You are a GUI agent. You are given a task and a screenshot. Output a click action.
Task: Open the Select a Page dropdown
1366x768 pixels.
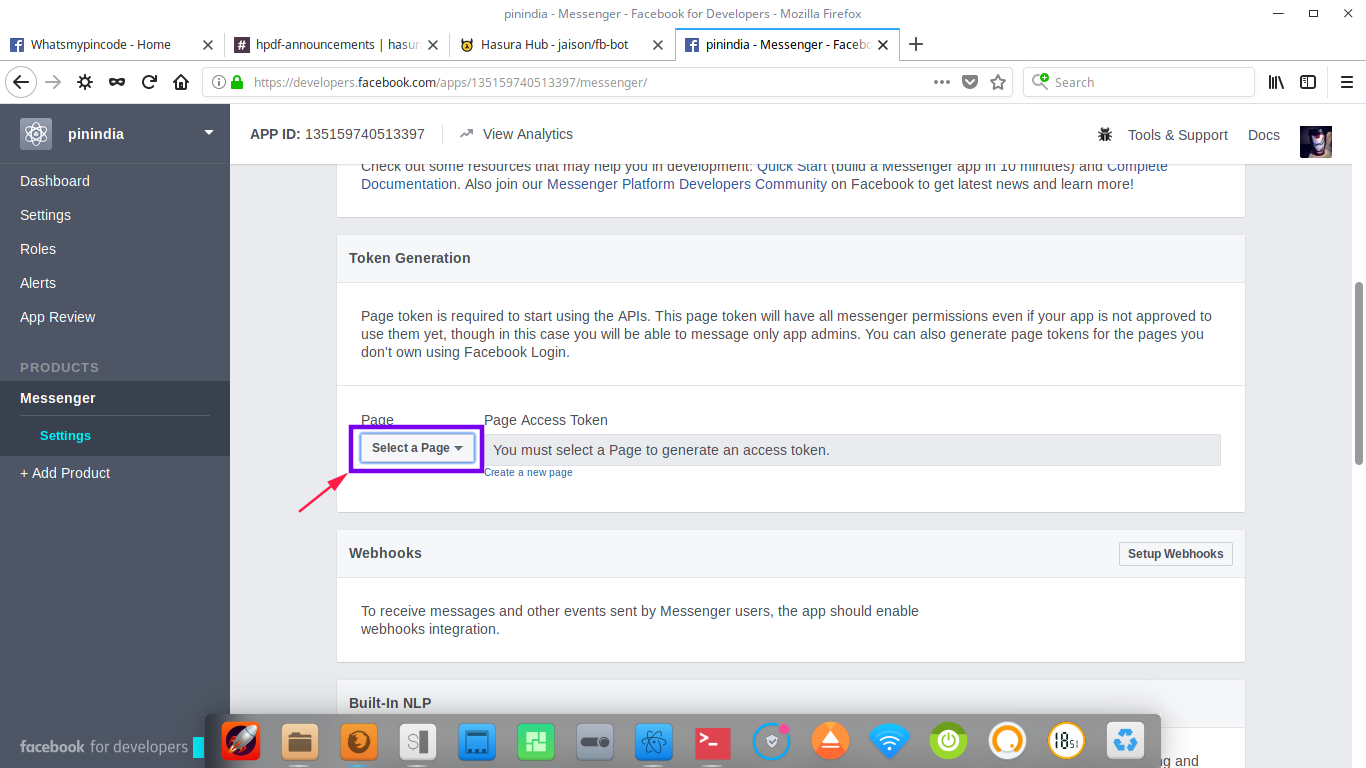point(417,448)
